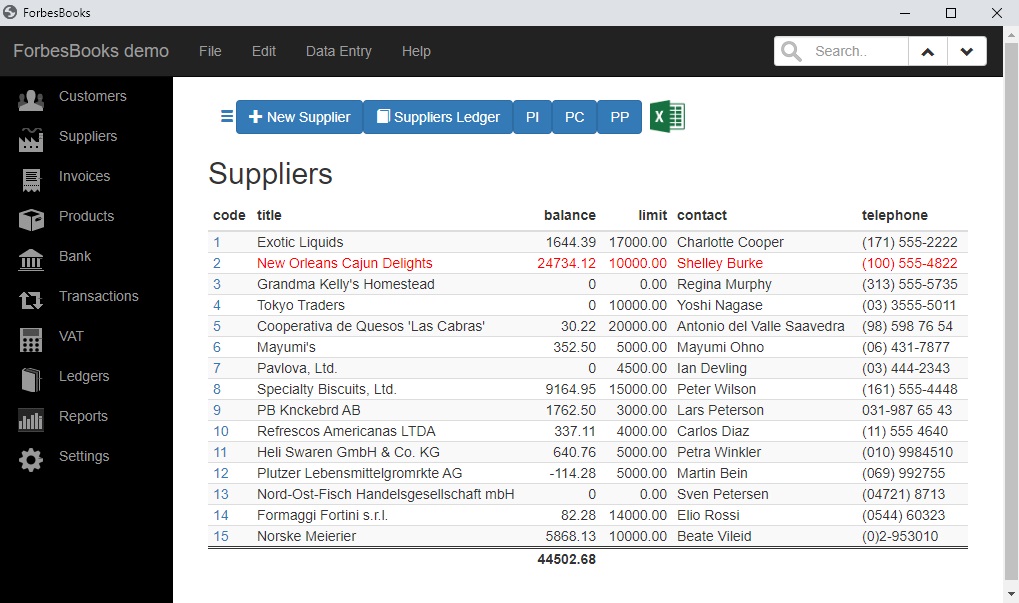Viewport: 1019px width, 603px height.
Task: Open the Reports sidebar label
Action: (83, 417)
